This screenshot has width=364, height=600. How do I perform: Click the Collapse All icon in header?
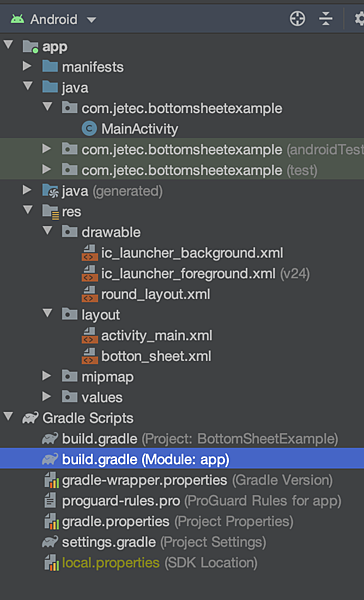325,19
